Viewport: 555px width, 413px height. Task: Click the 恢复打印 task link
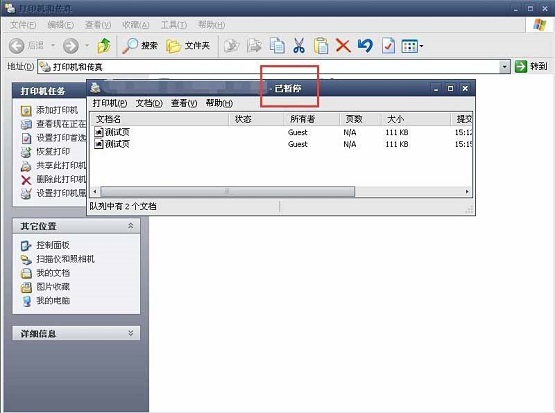pos(53,151)
